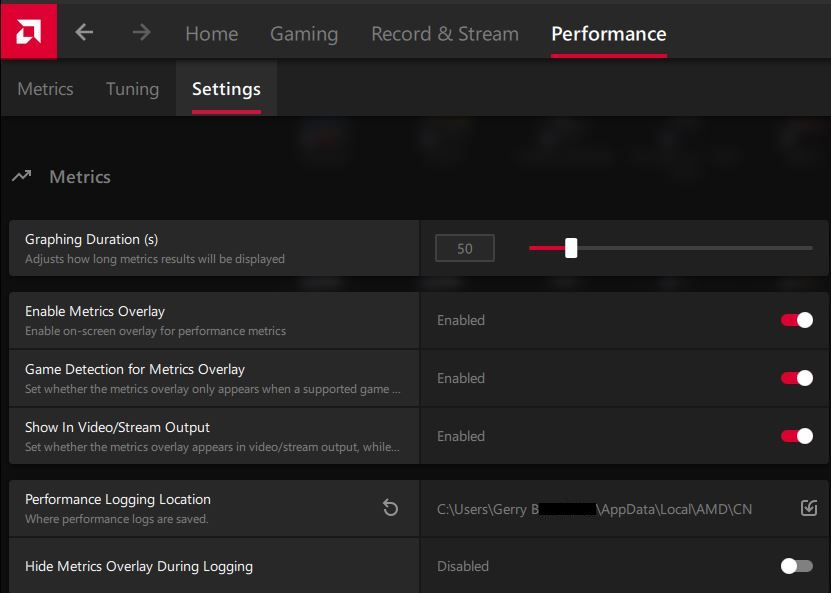Navigate back using the left arrow icon
Viewport: 831px width, 593px height.
84,31
